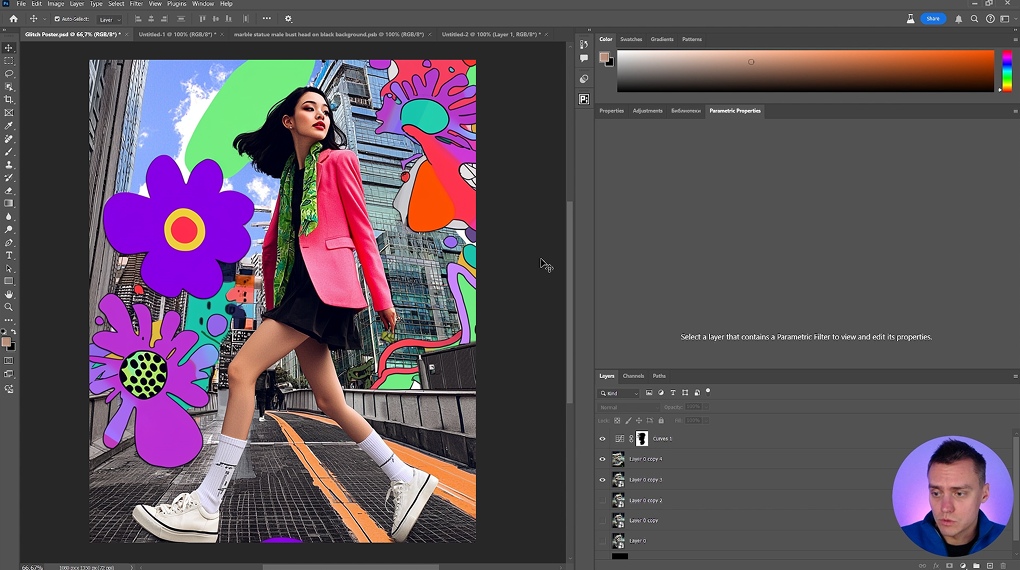Open the Kind filter dropdown in Layers
Image resolution: width=1020 pixels, height=570 pixels.
pos(619,393)
